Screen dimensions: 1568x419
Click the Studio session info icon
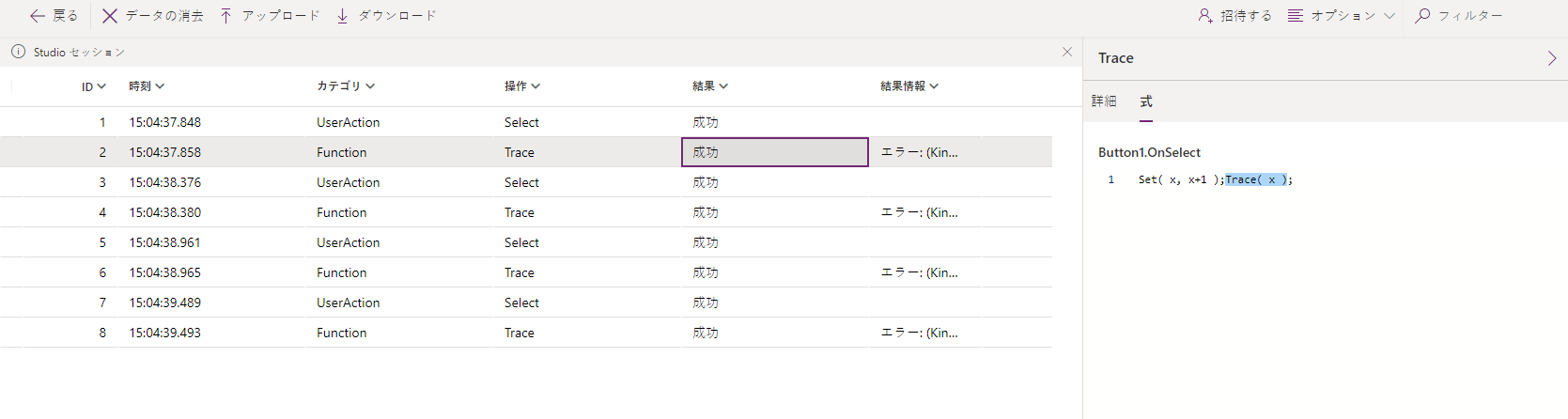[18, 52]
